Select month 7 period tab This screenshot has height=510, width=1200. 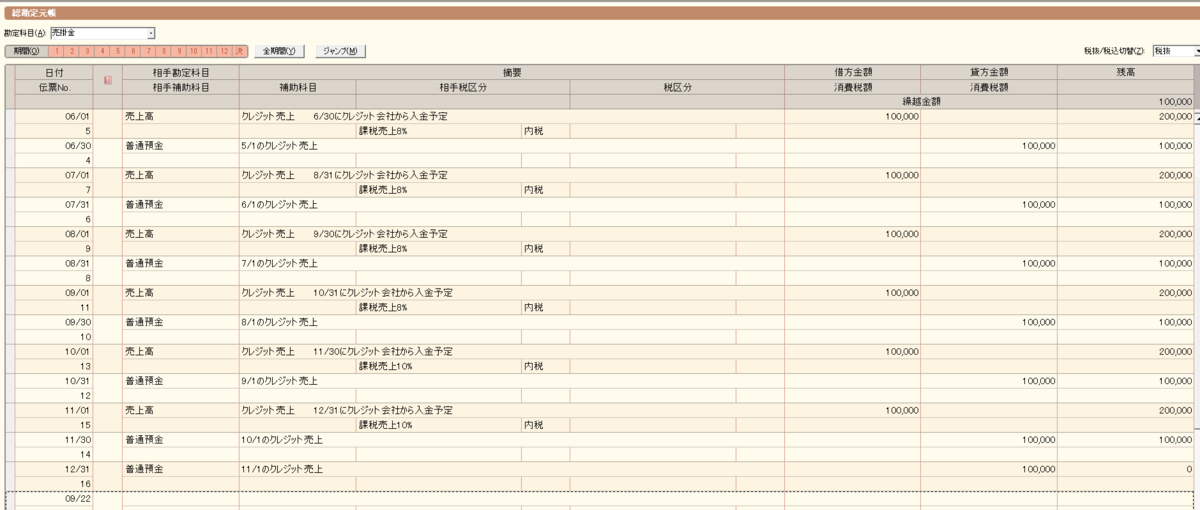tap(148, 51)
